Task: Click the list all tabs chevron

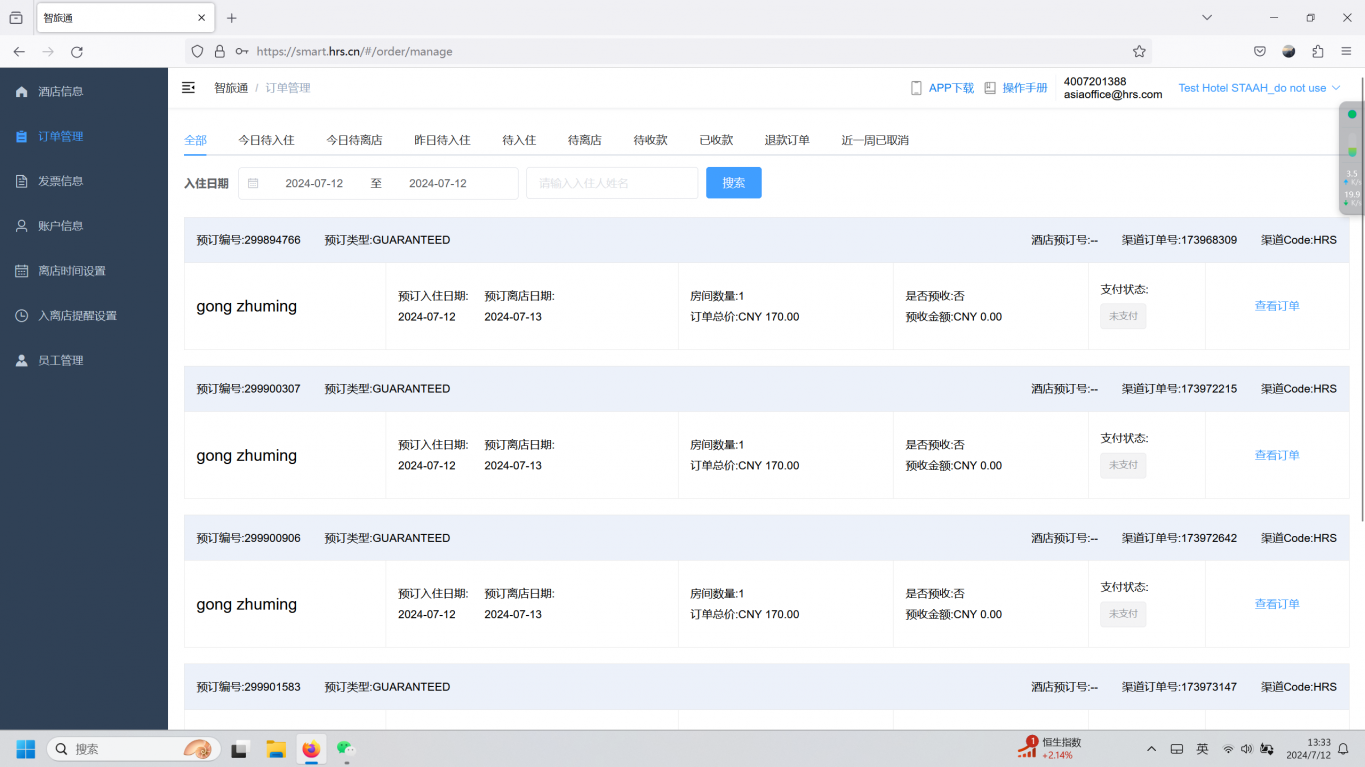Action: click(x=1207, y=18)
